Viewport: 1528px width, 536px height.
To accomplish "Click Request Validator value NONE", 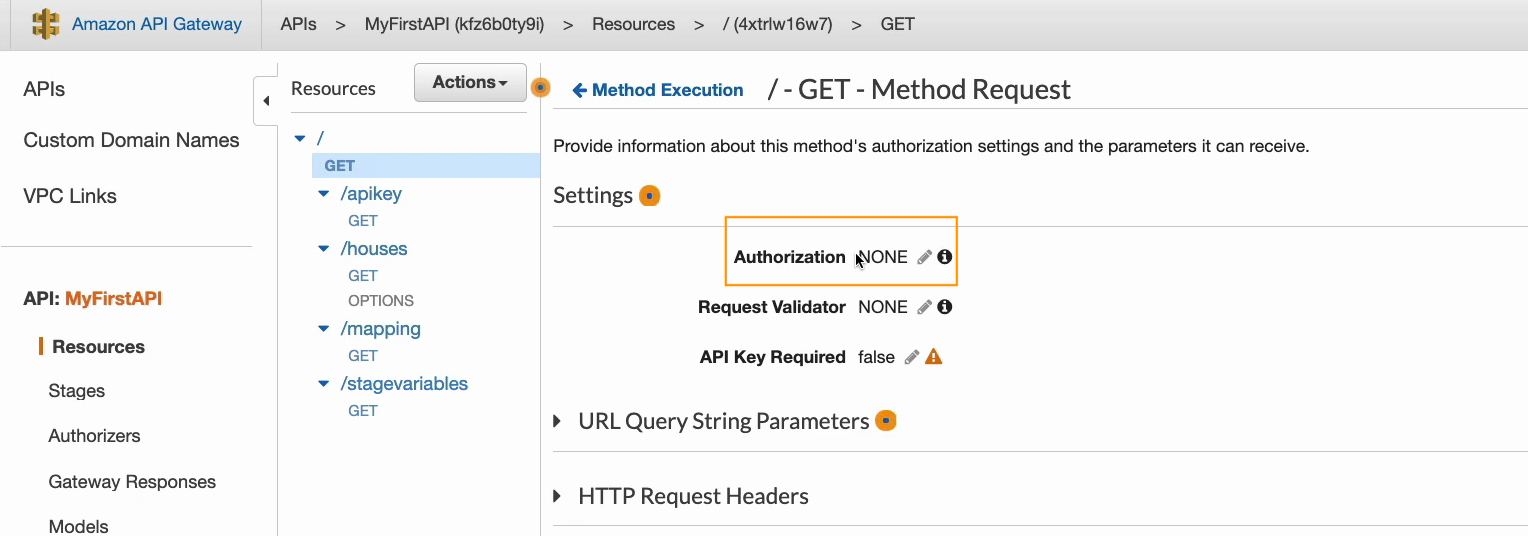I will (883, 307).
